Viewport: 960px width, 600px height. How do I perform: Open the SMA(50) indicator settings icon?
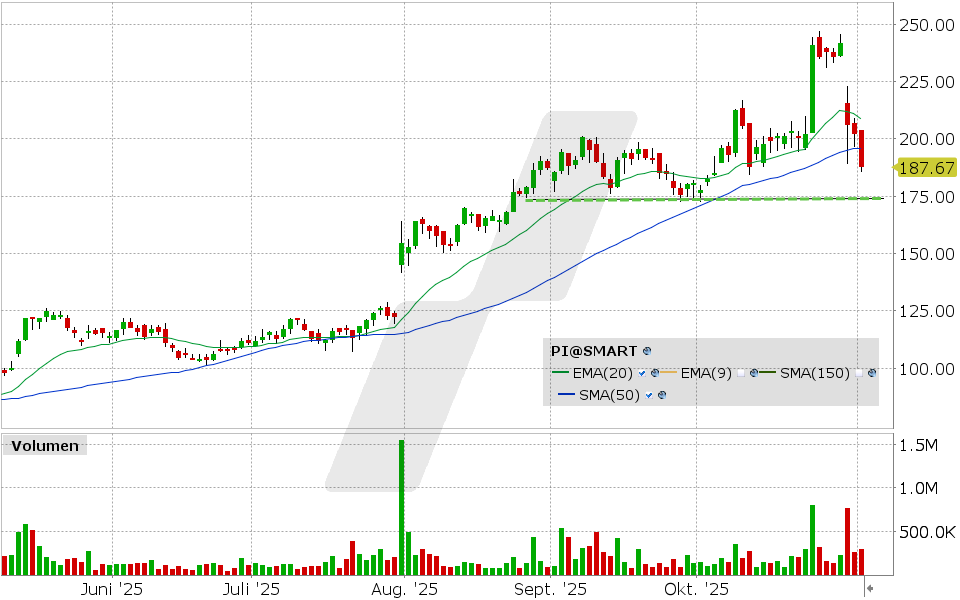pyautogui.click(x=663, y=393)
